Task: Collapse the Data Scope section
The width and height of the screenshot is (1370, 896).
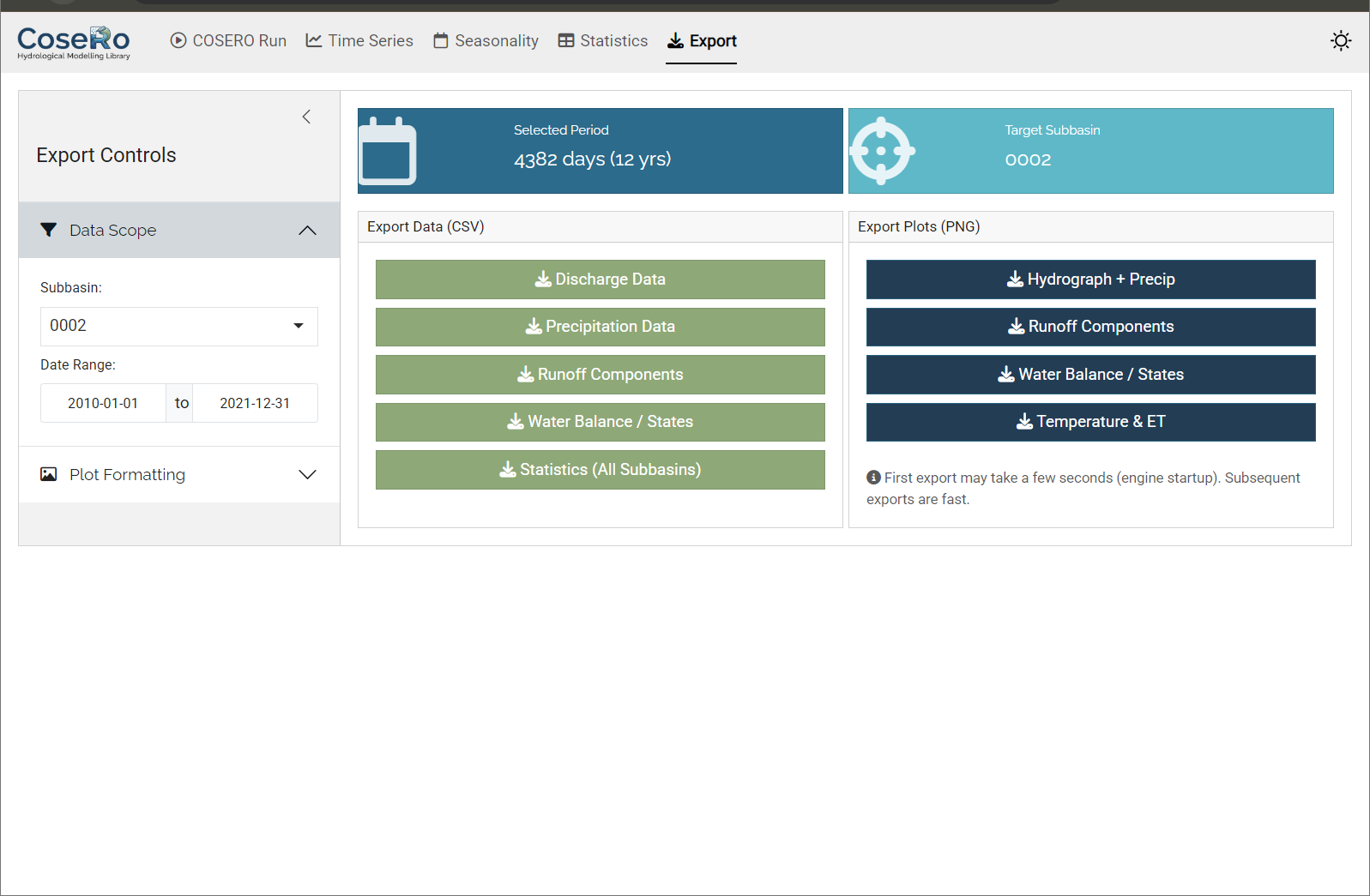Action: (x=307, y=230)
